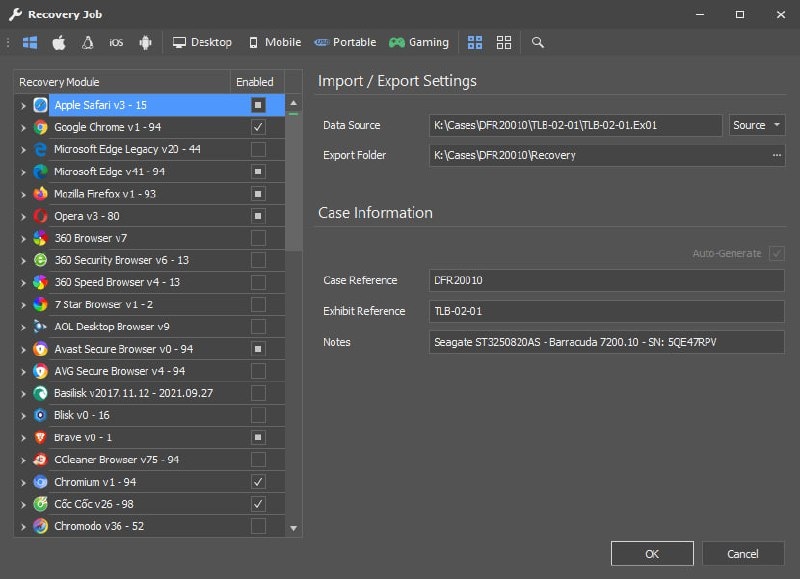
Task: Click the CCleaner Browser icon
Action: click(40, 460)
